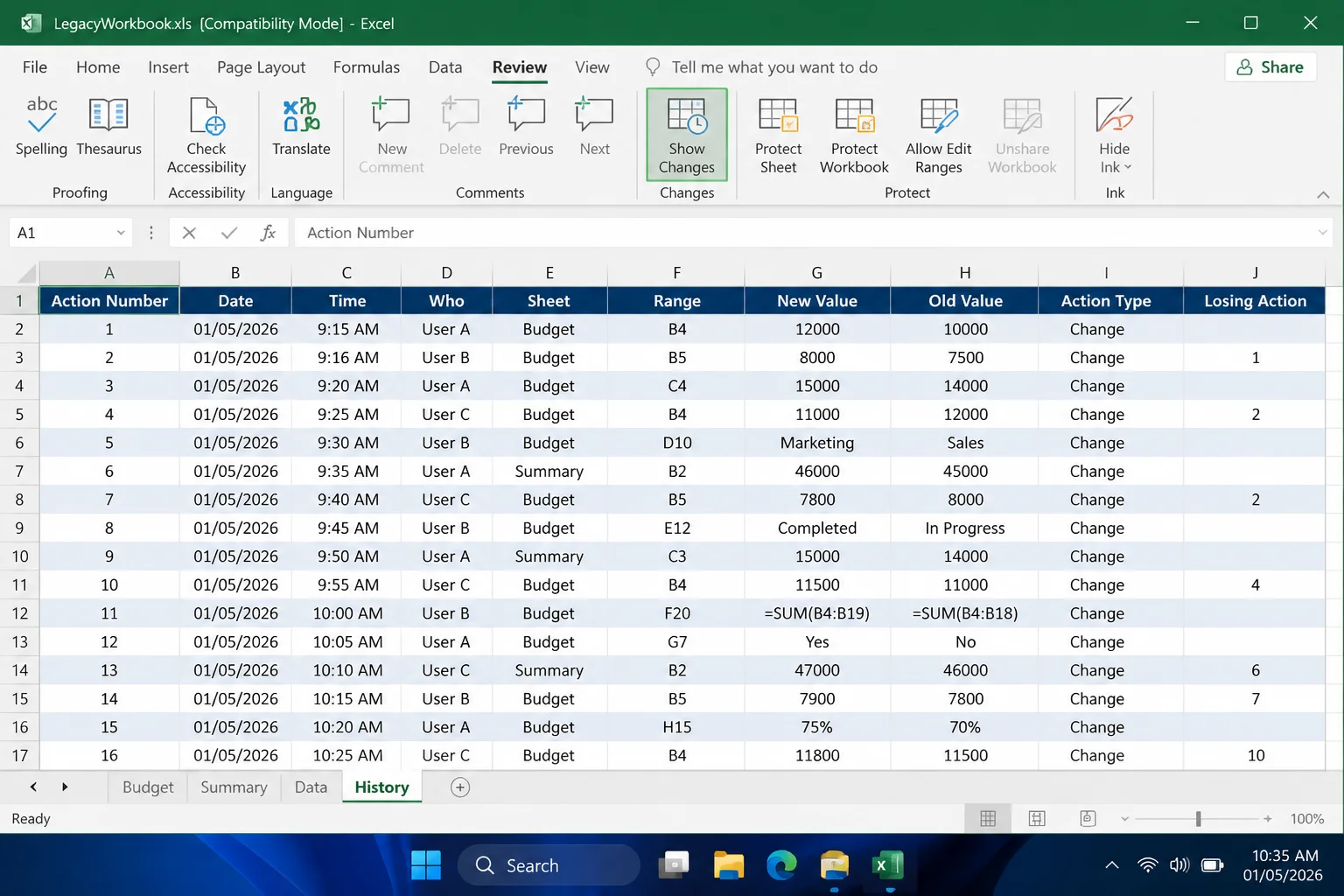Go to Next comment
The image size is (1344, 896).
594,127
